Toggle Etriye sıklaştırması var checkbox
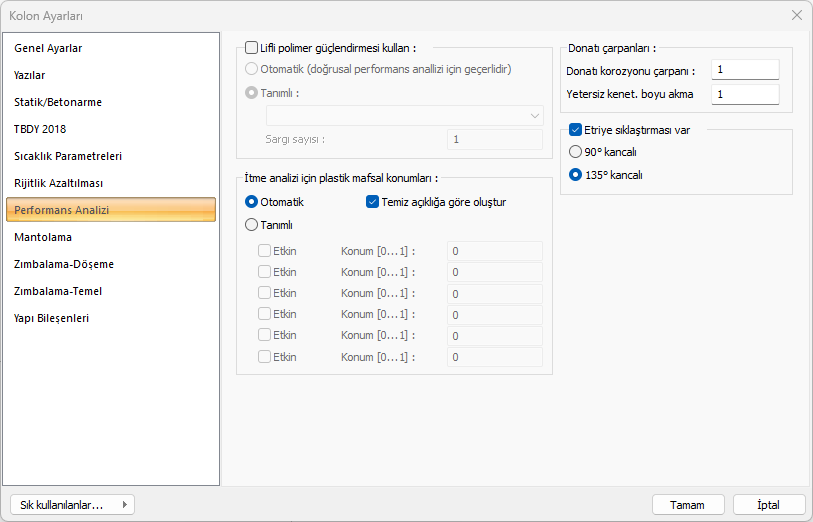This screenshot has width=813, height=522. [576, 129]
